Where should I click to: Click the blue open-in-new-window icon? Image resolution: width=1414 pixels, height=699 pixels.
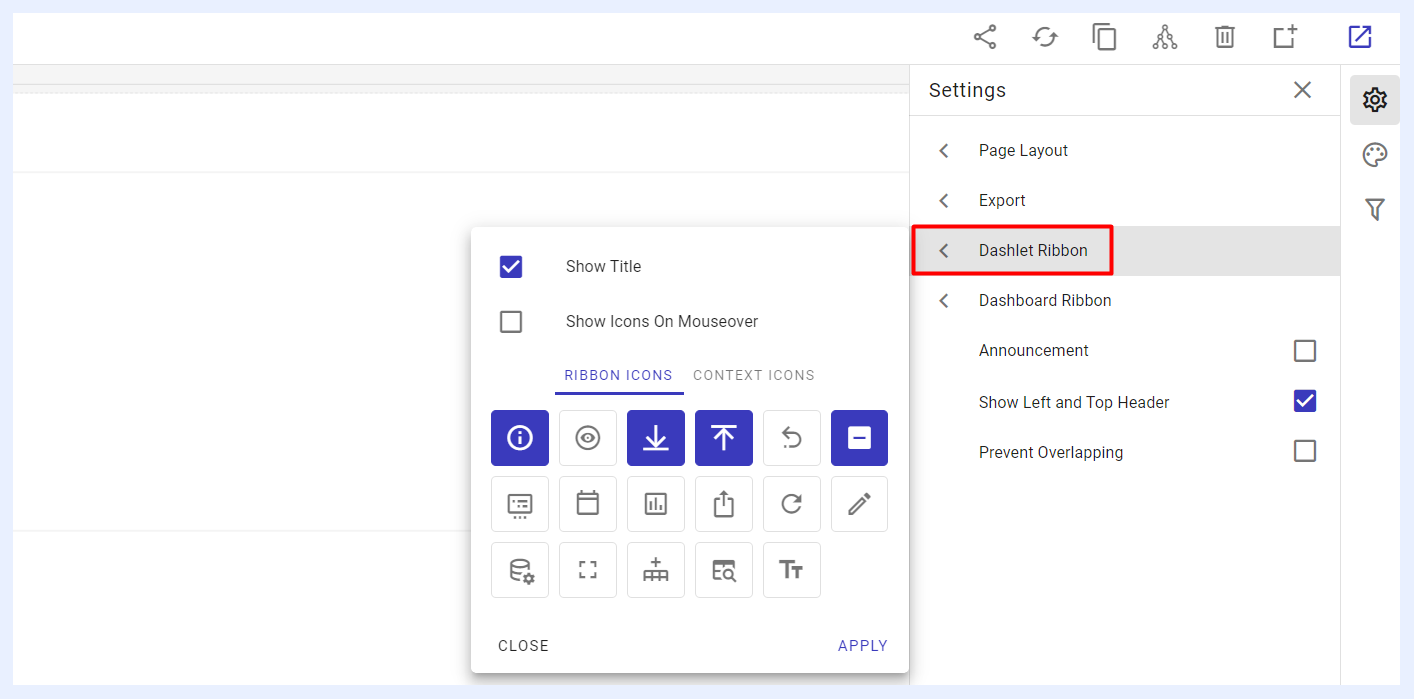tap(1360, 37)
